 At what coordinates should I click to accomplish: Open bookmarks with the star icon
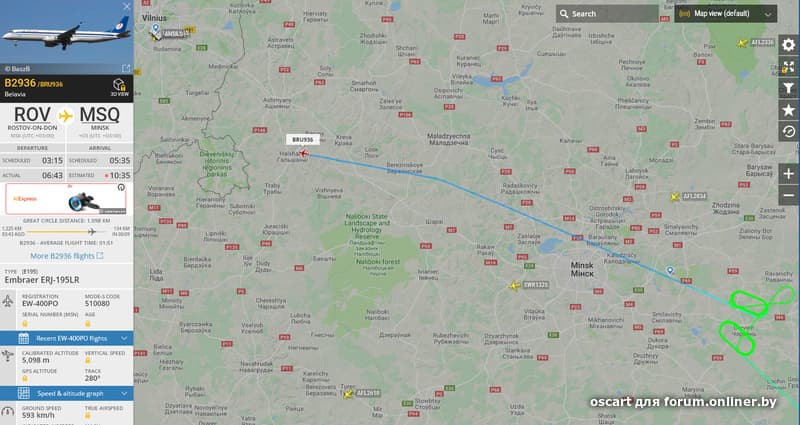pos(788,110)
